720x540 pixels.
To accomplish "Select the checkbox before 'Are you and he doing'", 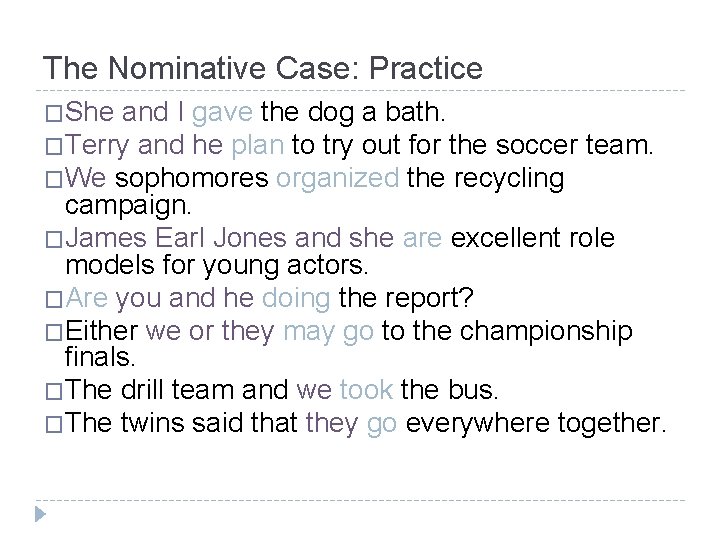I will click(x=54, y=300).
